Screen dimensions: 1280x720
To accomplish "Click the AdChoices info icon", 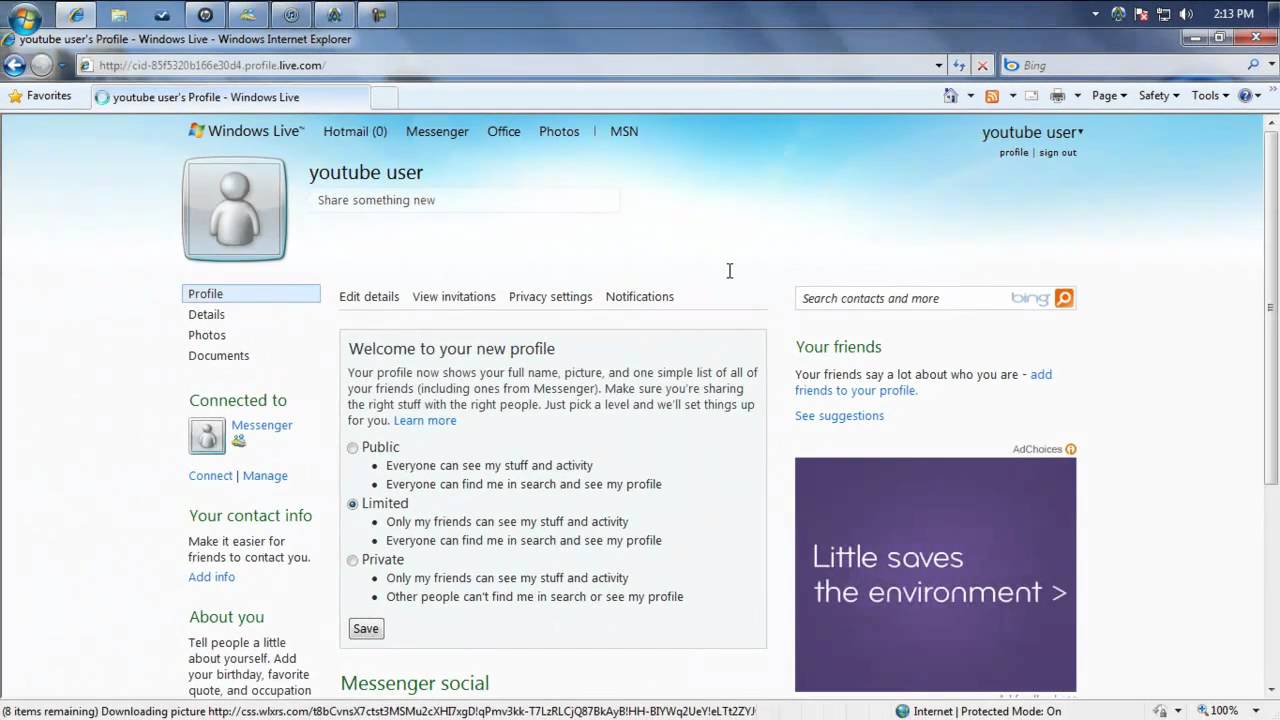I will click(x=1071, y=449).
